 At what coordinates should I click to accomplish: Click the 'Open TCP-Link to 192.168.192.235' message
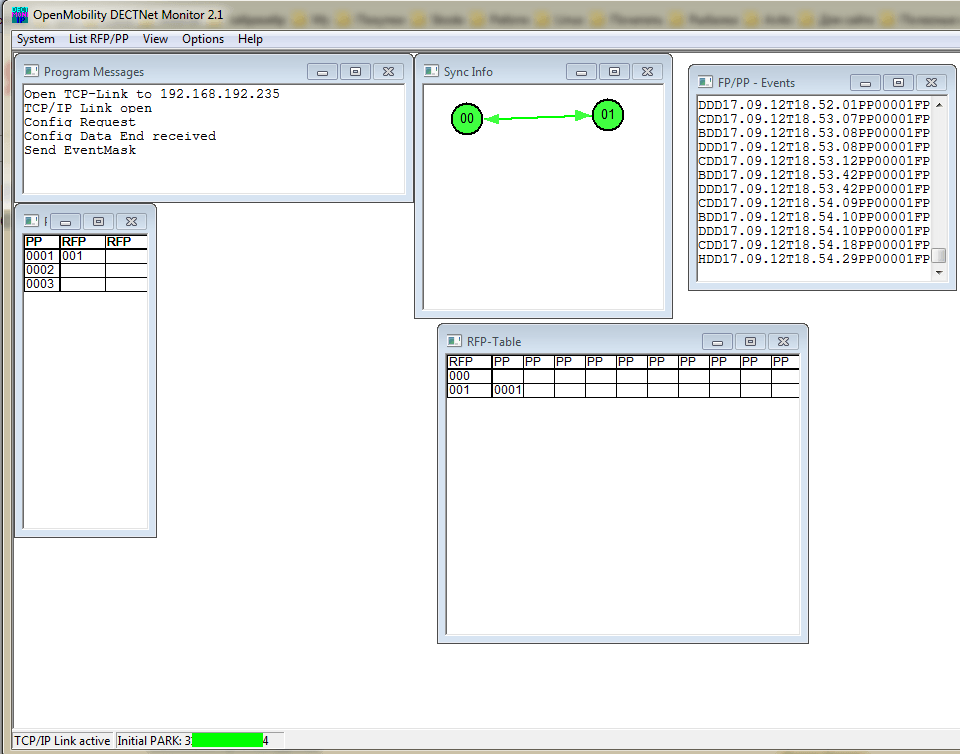pyautogui.click(x=152, y=94)
